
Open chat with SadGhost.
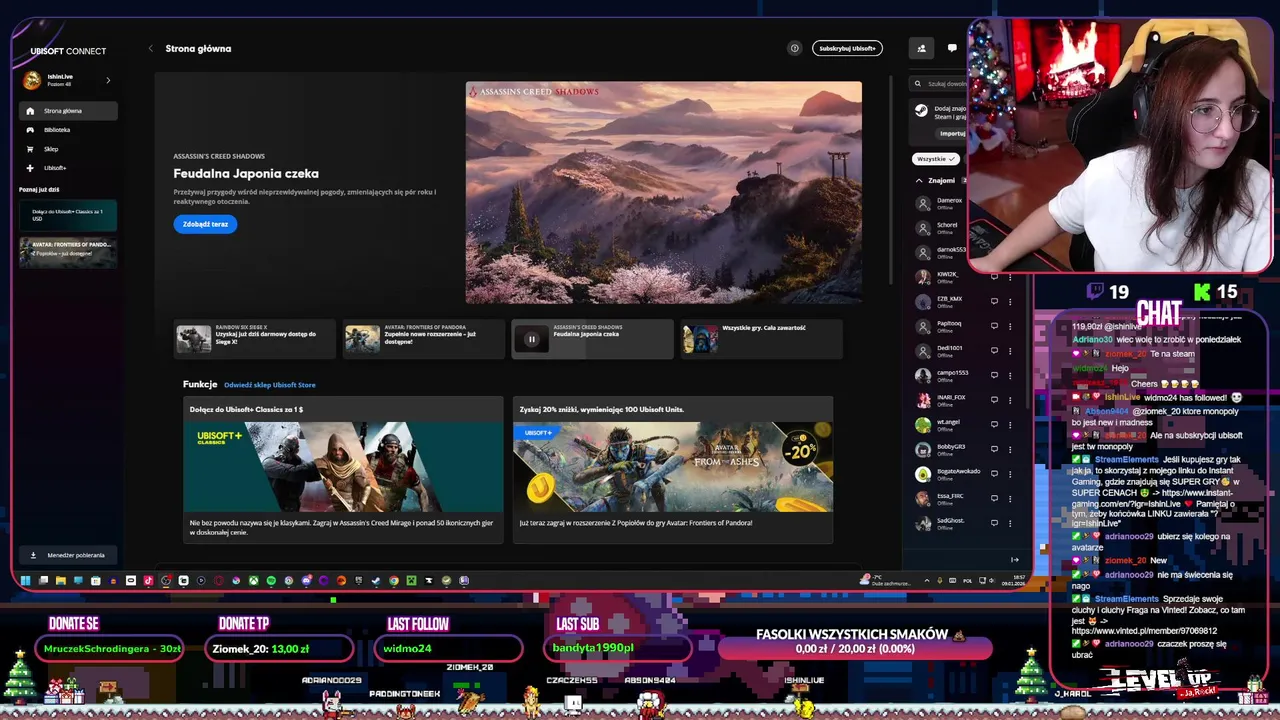point(994,523)
